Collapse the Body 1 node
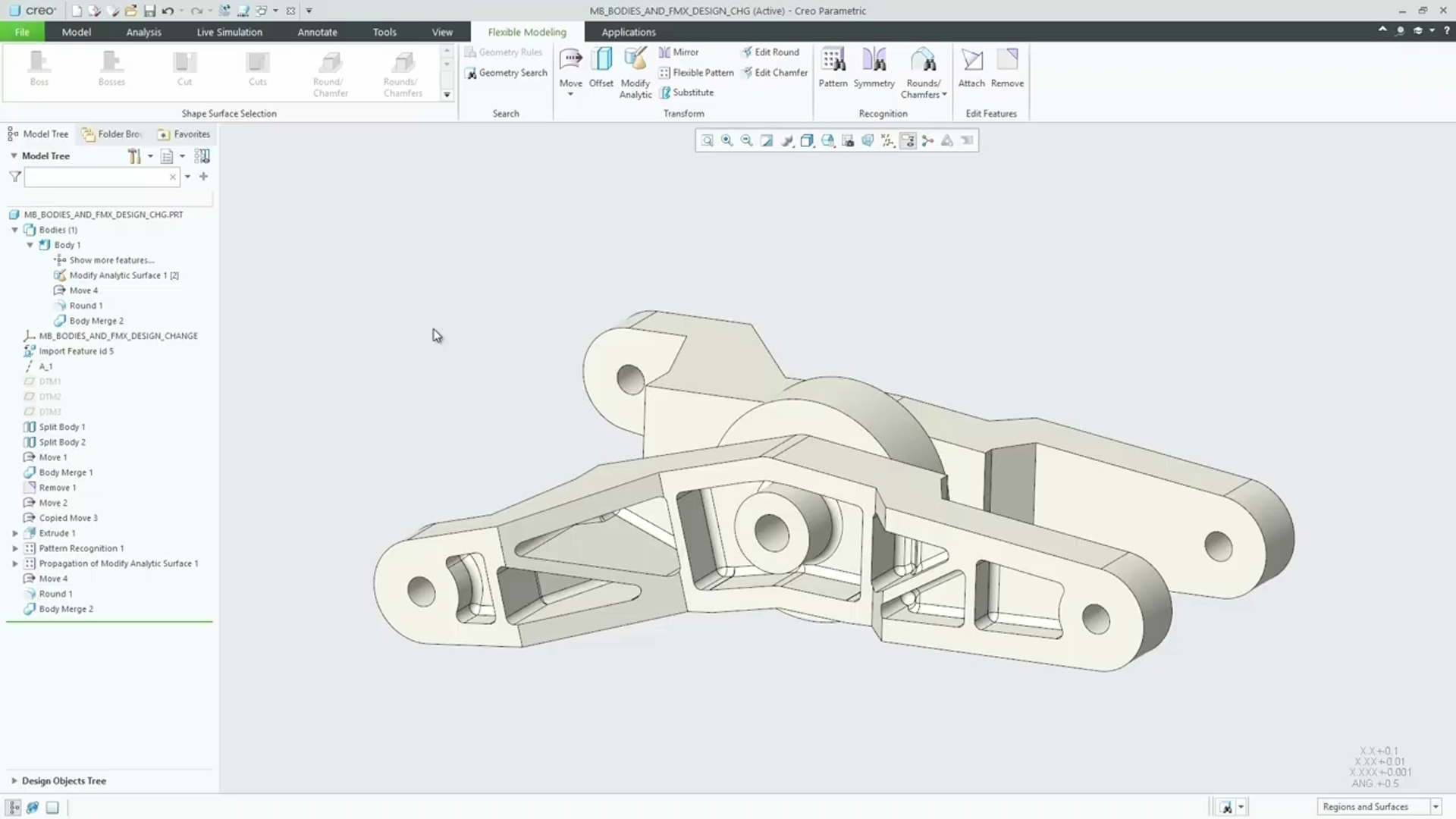 tap(30, 245)
